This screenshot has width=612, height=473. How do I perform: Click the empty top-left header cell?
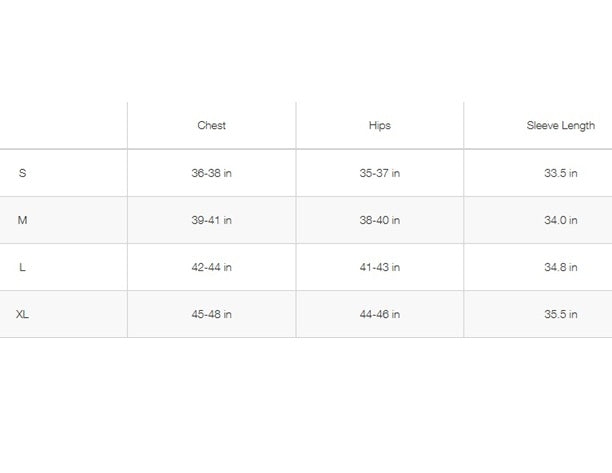pyautogui.click(x=62, y=126)
